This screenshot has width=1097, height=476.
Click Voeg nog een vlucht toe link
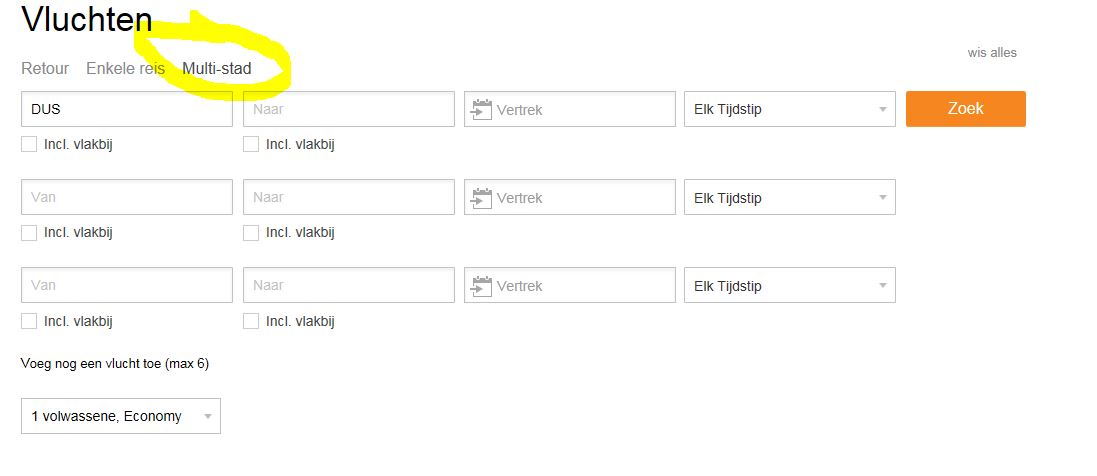[114, 364]
